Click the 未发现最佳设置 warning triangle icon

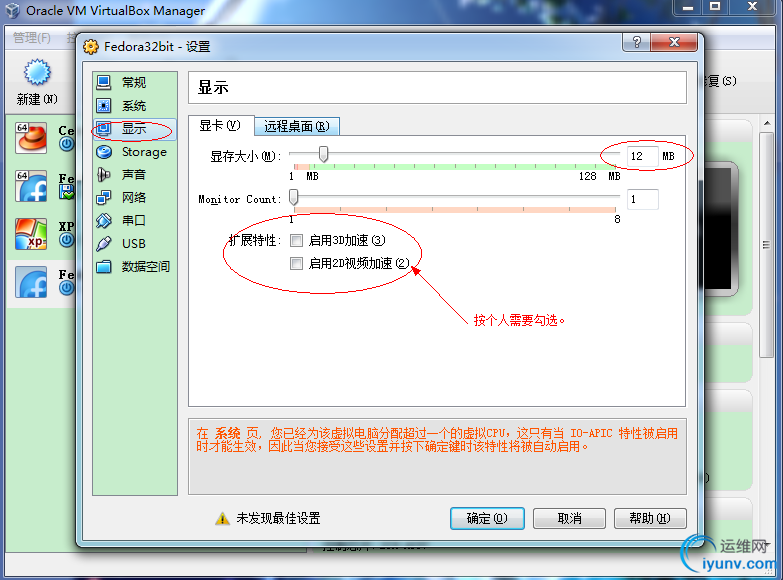[x=222, y=519]
